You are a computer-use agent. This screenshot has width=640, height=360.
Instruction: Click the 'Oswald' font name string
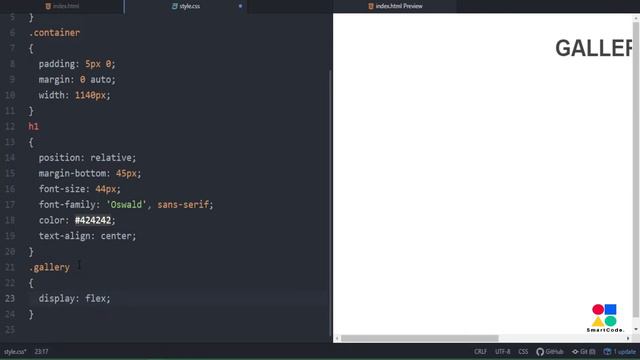coord(126,204)
